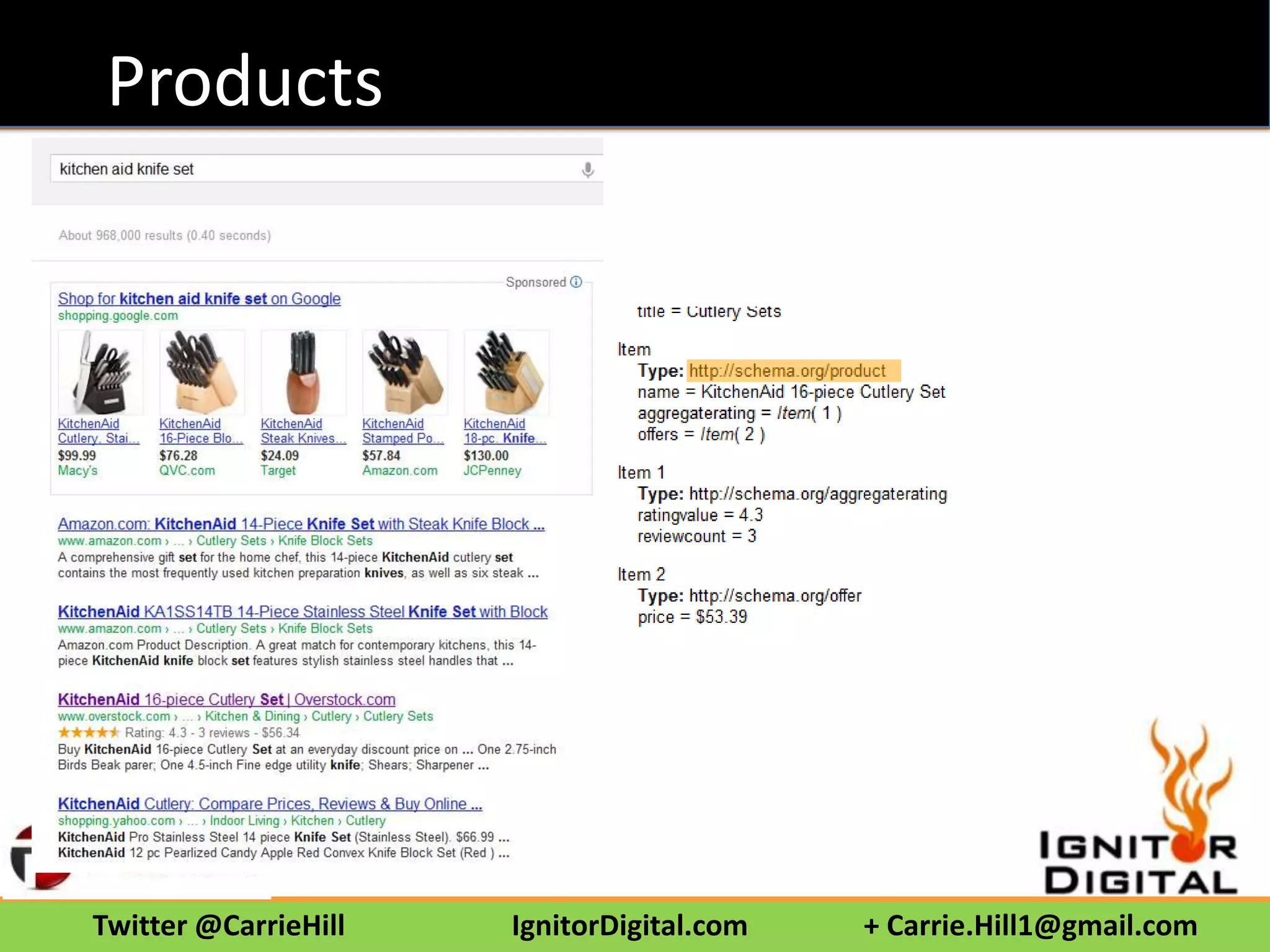
Task: Click the IgnitorDigital.com footer text
Action: [629, 925]
